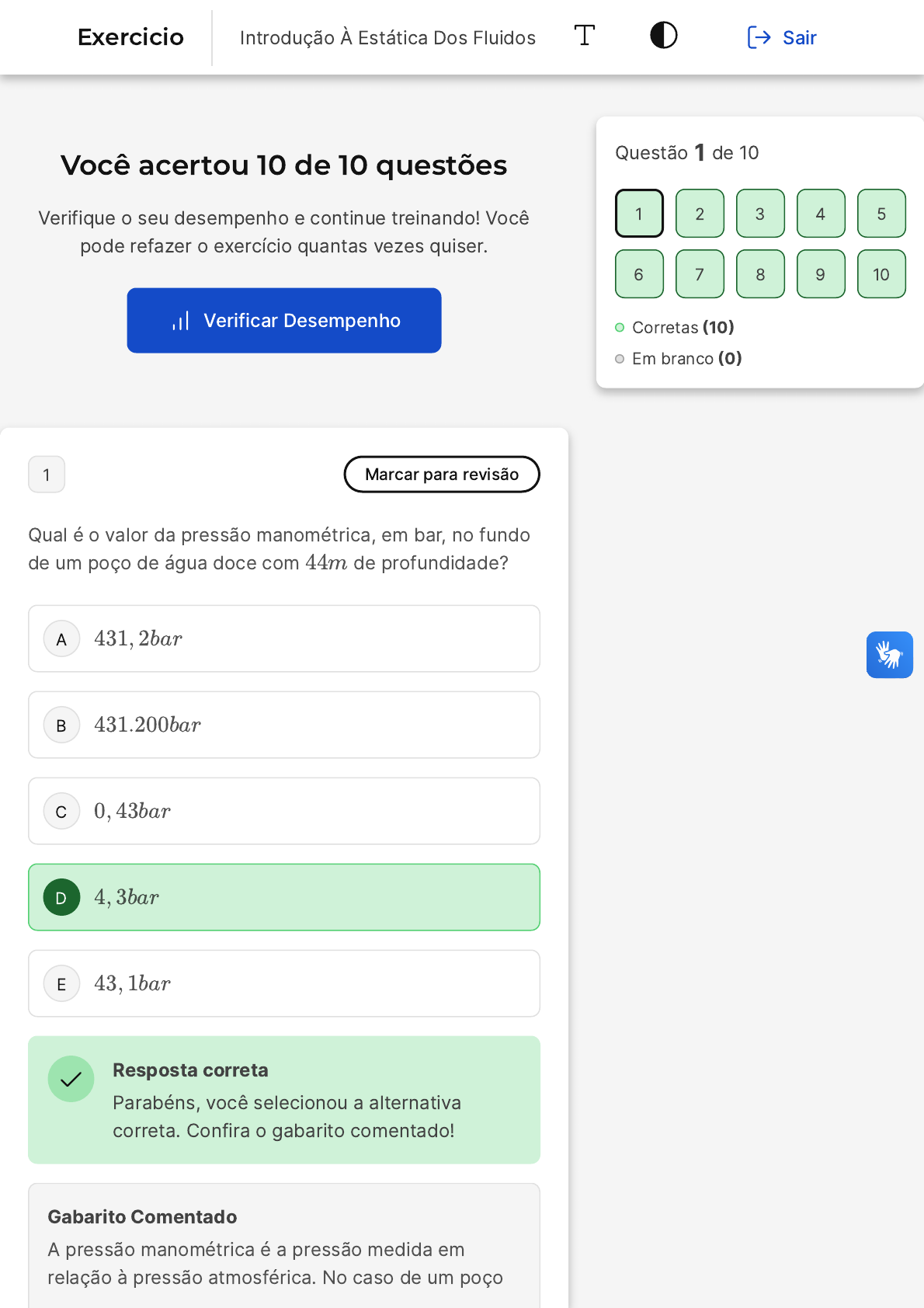The width and height of the screenshot is (924, 1308).
Task: Open question 8 from the navigator grid
Action: click(760, 274)
